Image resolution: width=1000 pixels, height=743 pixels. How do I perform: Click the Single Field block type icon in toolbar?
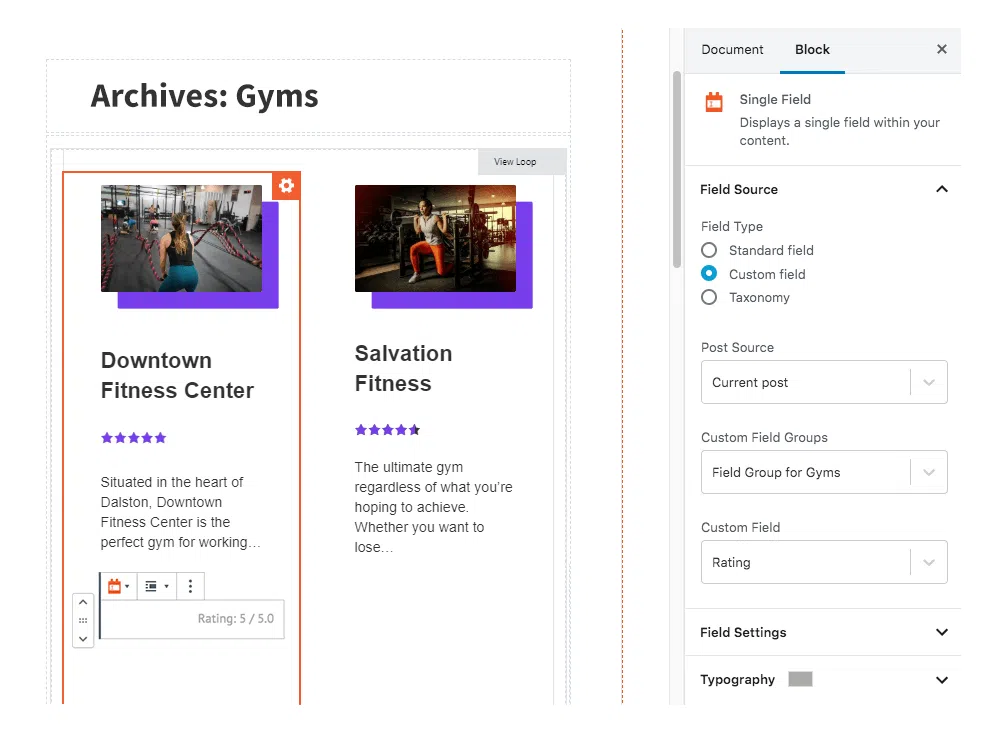click(119, 586)
